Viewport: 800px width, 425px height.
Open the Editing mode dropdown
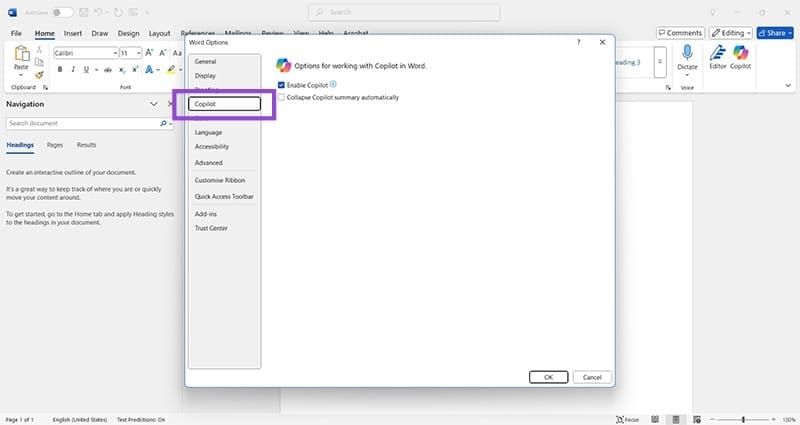tap(731, 33)
